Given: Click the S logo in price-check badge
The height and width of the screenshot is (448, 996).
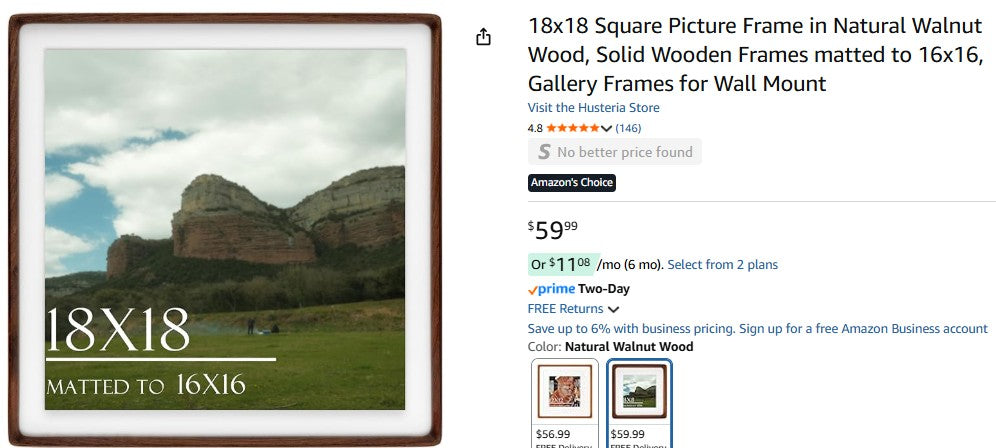Looking at the screenshot, I should [544, 152].
